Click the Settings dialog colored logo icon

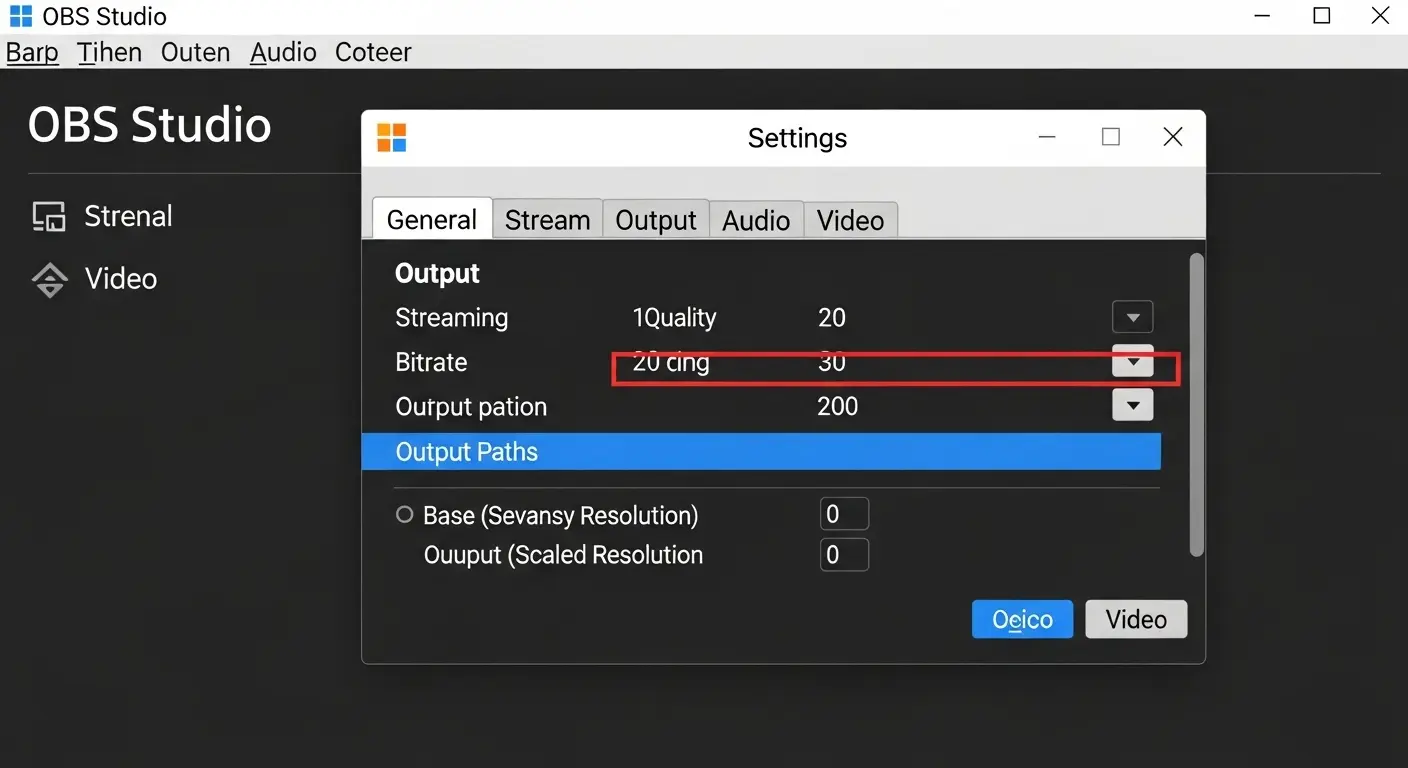click(x=392, y=138)
